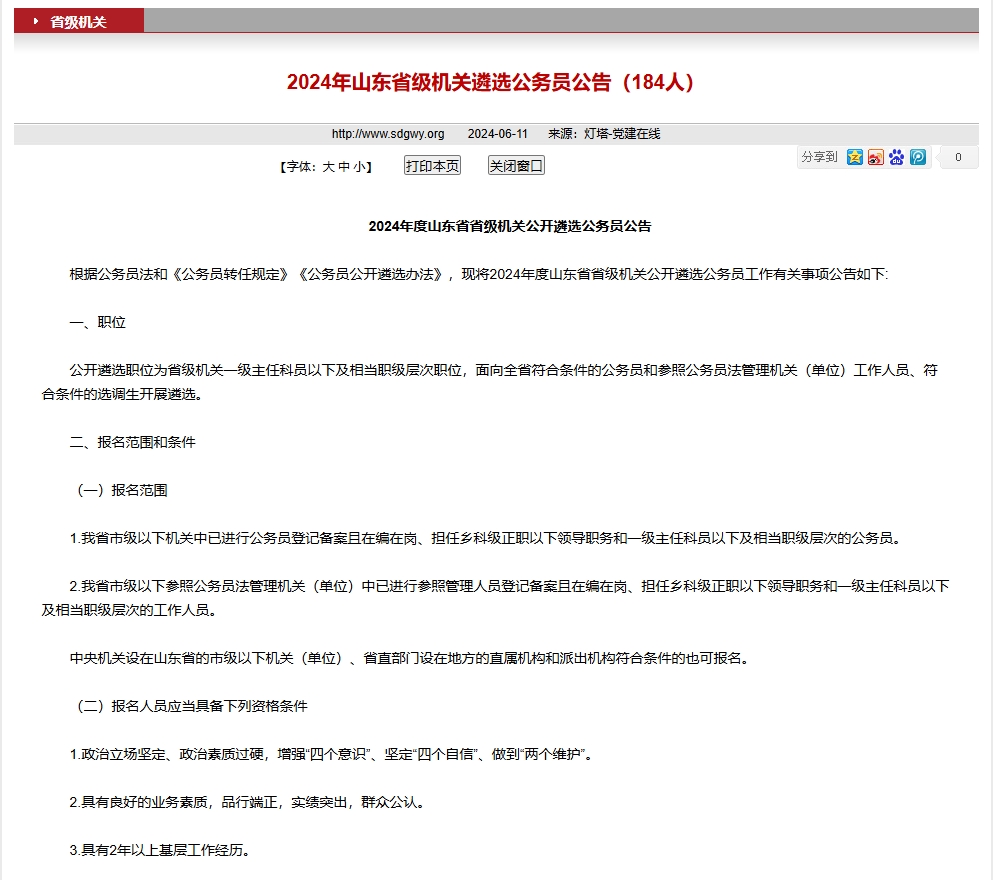Click the printer function 打印本页 control

pyautogui.click(x=432, y=165)
